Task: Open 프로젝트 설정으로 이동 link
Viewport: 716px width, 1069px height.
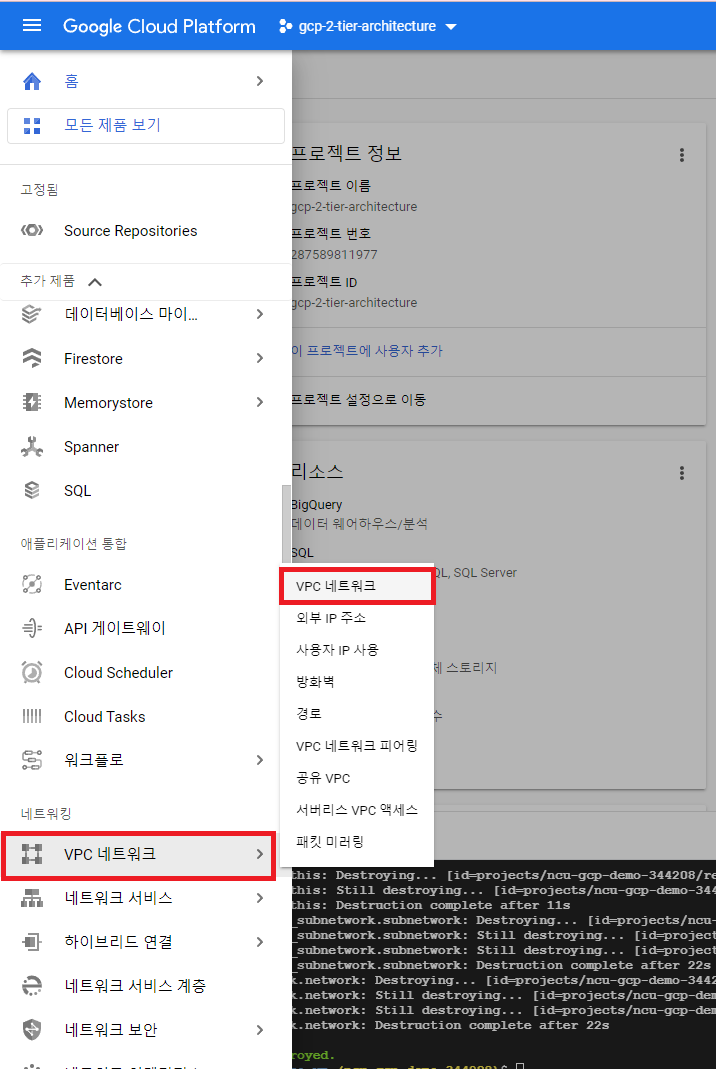Action: [x=359, y=400]
